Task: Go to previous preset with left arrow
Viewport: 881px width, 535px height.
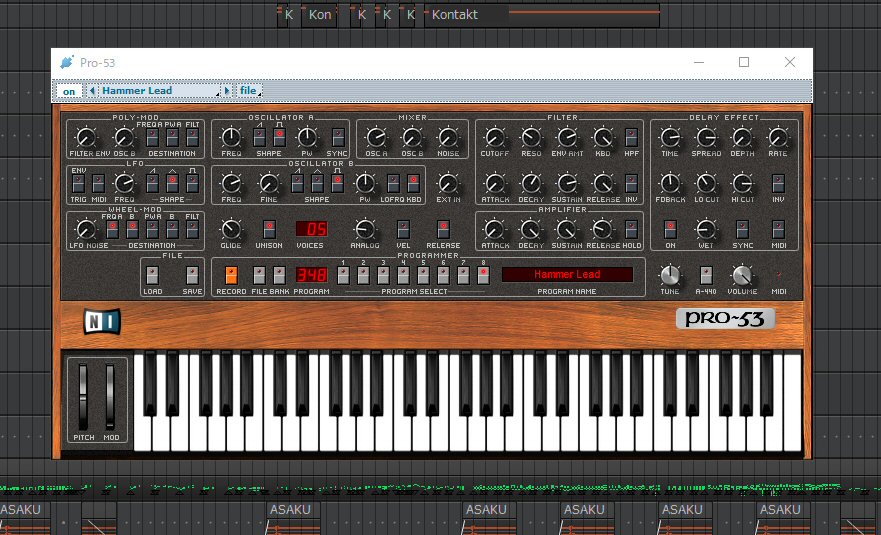Action: click(x=92, y=90)
